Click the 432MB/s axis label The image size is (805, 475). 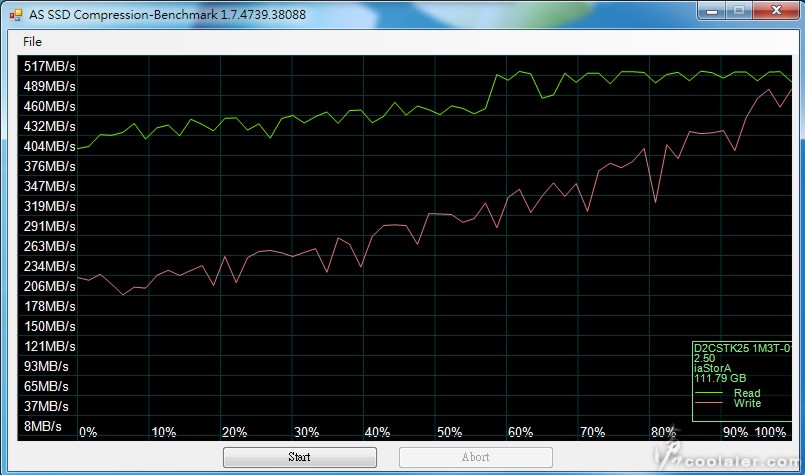49,126
